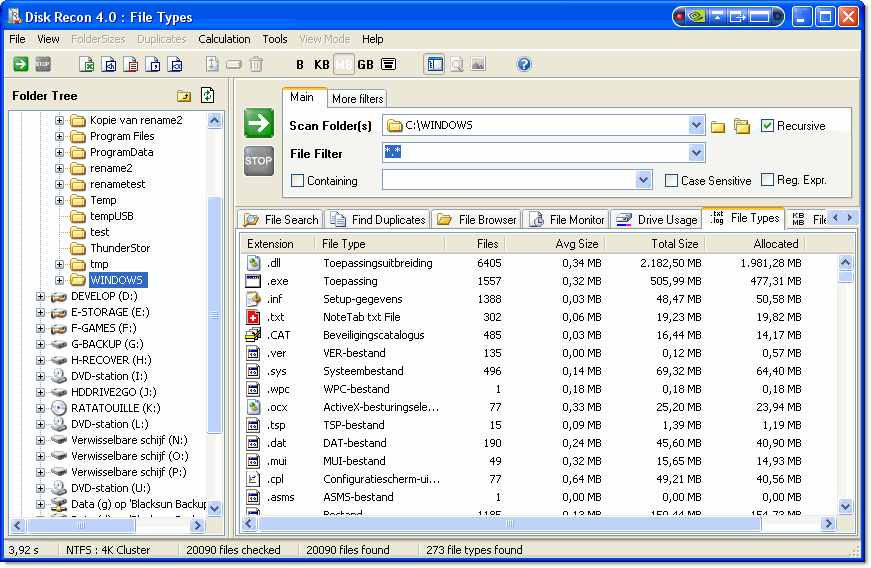This screenshot has height=568, width=871.
Task: Enable Case Sensitive checkbox
Action: point(671,180)
